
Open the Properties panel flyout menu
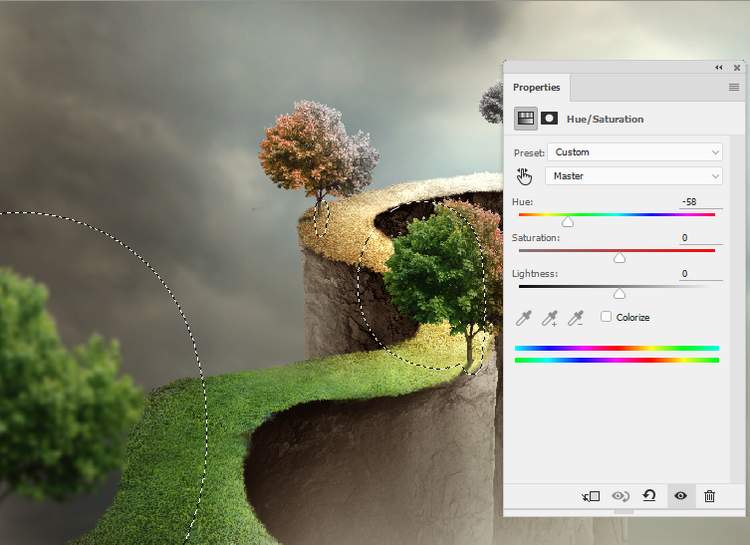[734, 87]
